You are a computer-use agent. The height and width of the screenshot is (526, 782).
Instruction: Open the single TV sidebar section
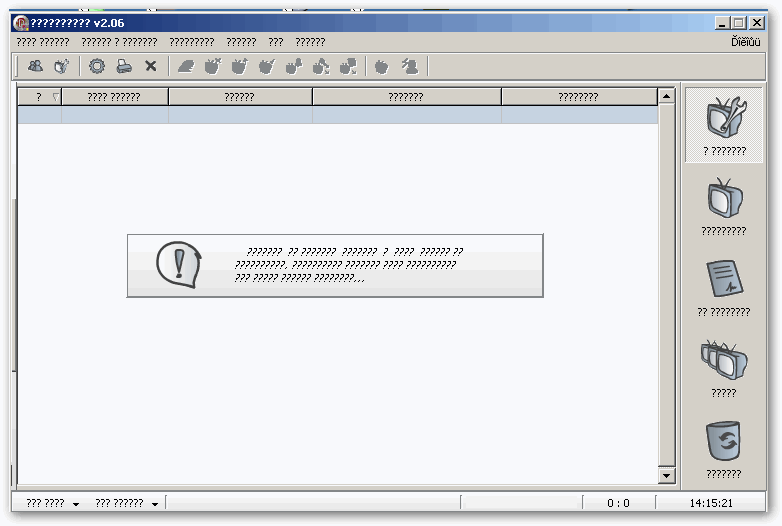pyautogui.click(x=723, y=205)
